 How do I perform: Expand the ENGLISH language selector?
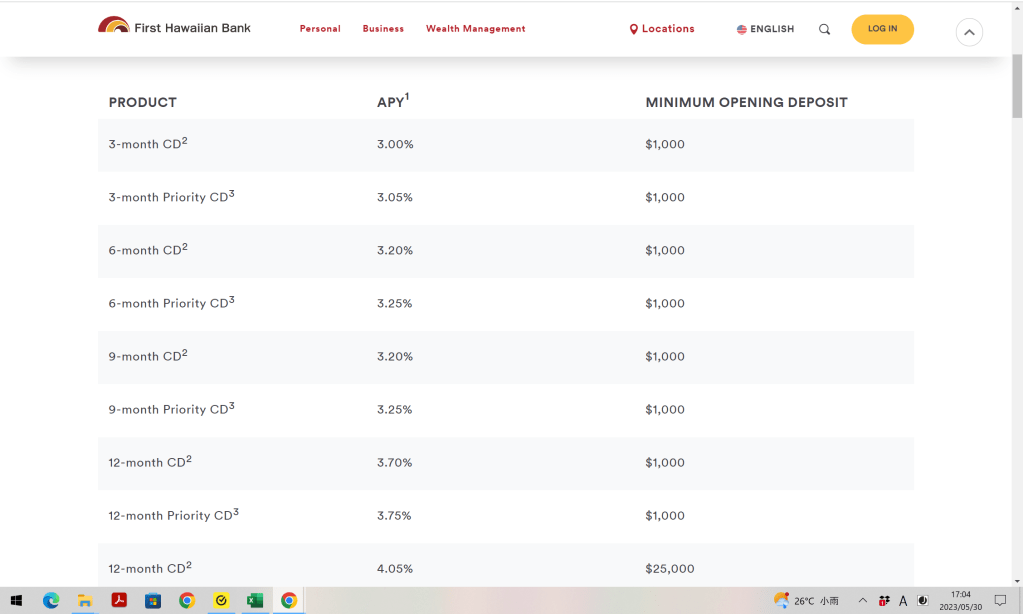[765, 29]
